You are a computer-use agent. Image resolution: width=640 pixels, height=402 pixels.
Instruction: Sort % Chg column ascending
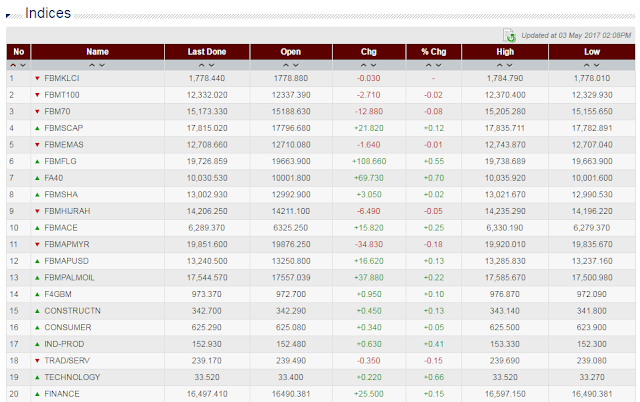coord(429,65)
